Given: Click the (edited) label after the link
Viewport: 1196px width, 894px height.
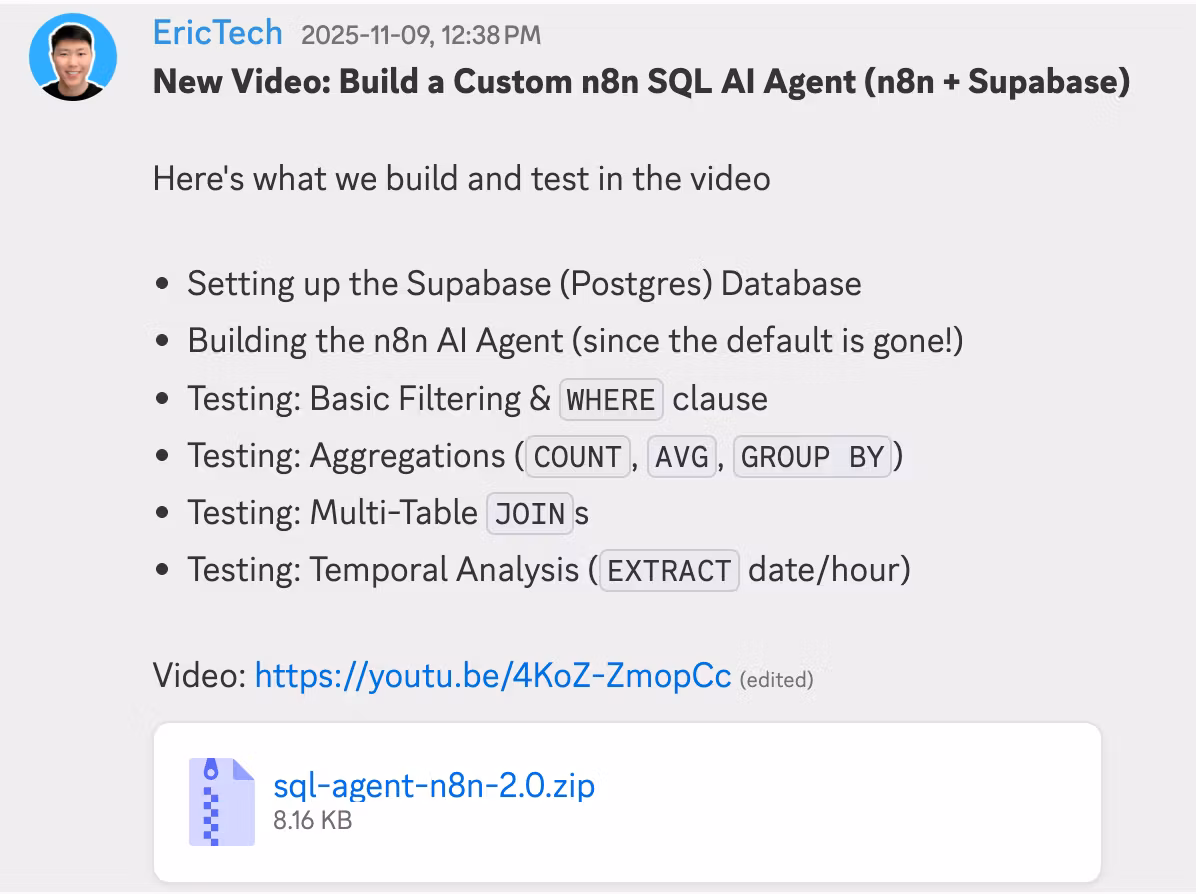Looking at the screenshot, I should 776,680.
